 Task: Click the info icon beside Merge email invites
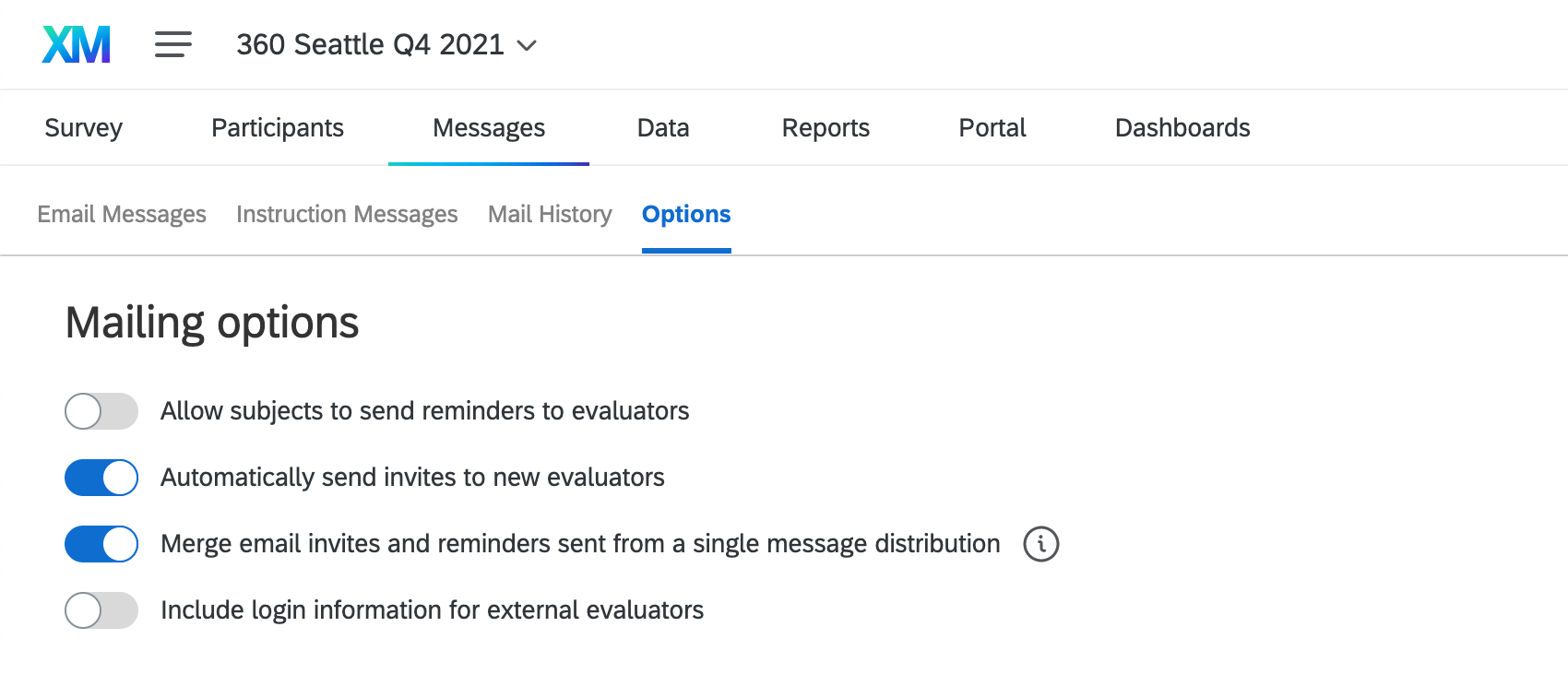1040,544
